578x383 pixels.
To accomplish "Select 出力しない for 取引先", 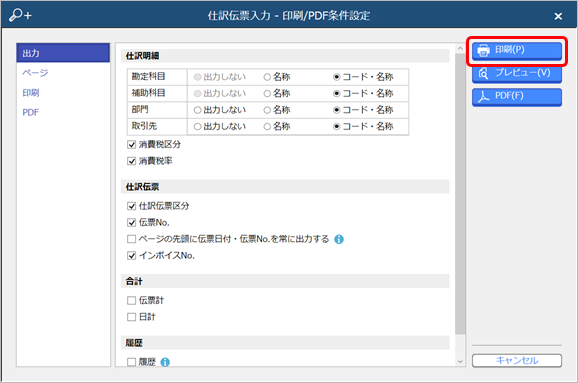I will (220, 126).
